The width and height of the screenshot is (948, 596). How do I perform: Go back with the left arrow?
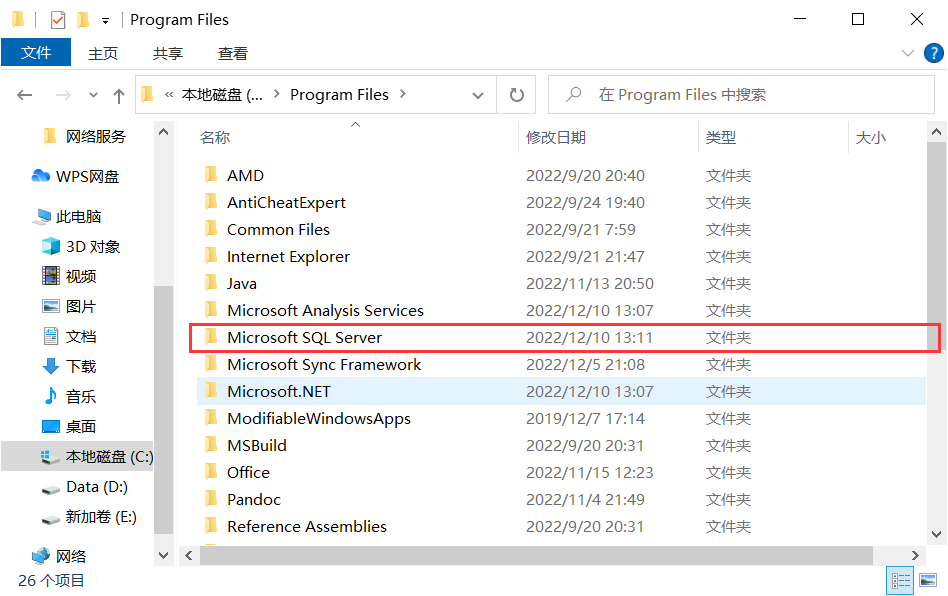[x=25, y=95]
